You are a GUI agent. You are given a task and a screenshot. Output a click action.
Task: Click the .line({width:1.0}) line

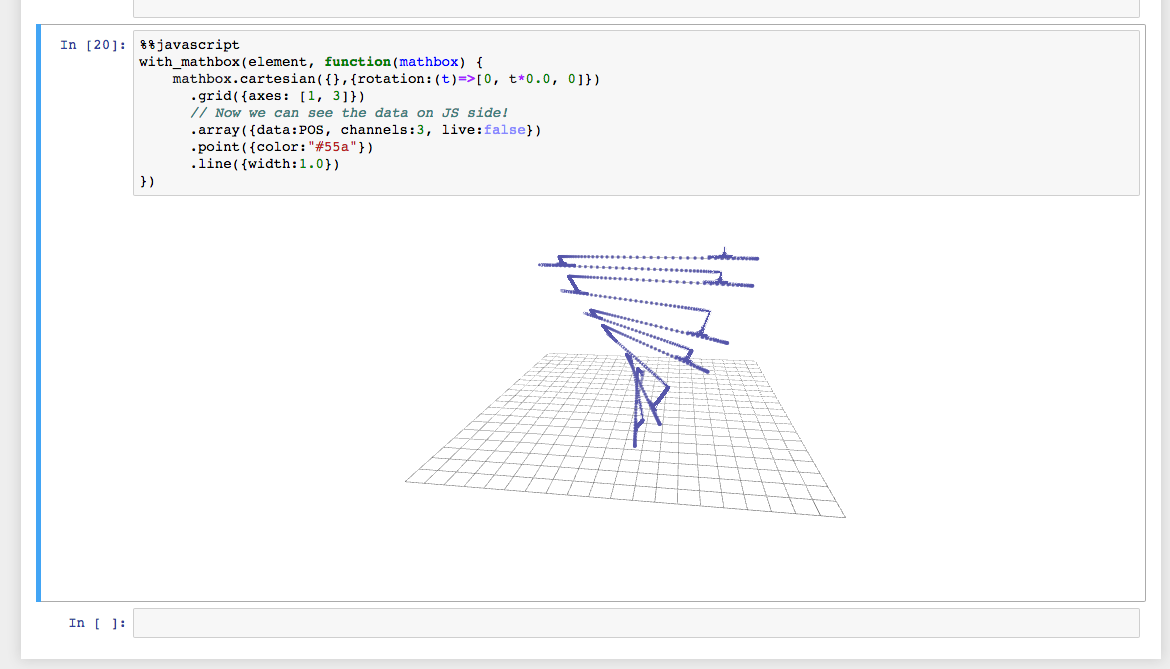[x=264, y=164]
